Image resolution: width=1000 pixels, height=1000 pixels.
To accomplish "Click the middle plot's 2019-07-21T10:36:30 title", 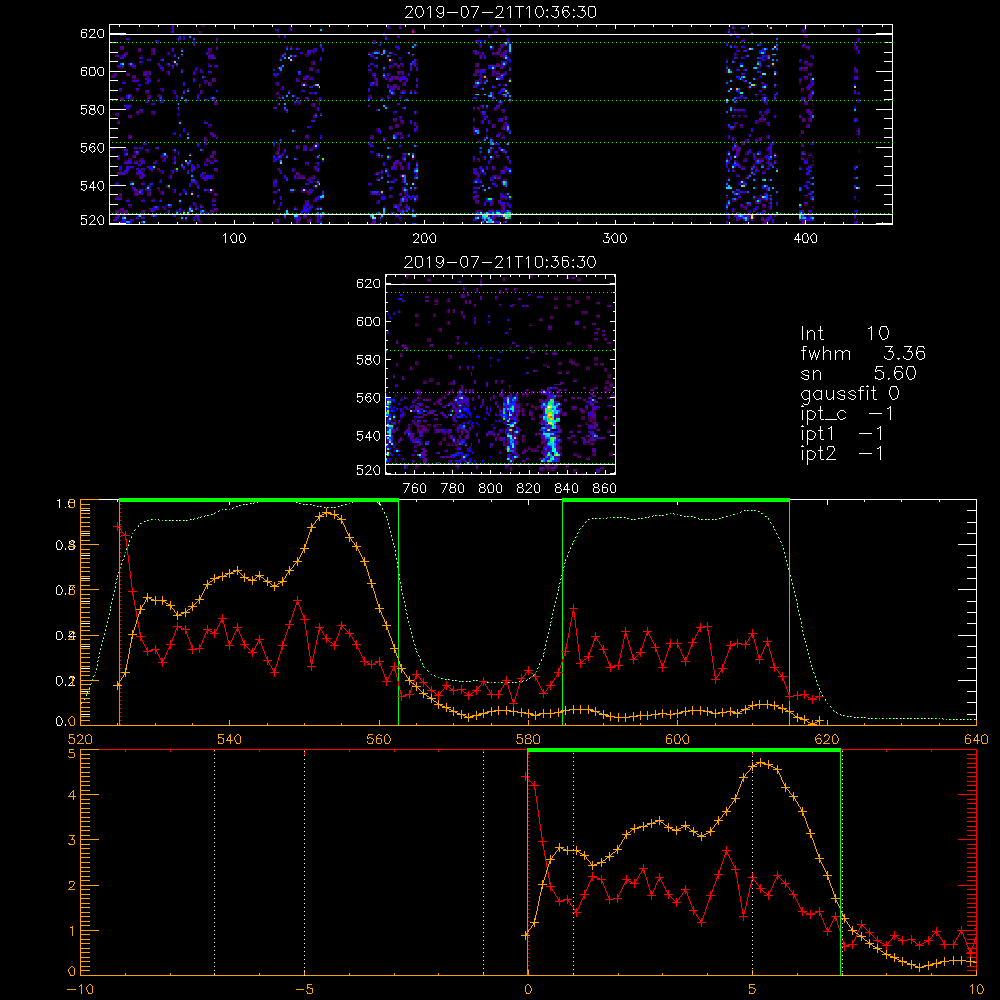I will [x=501, y=262].
